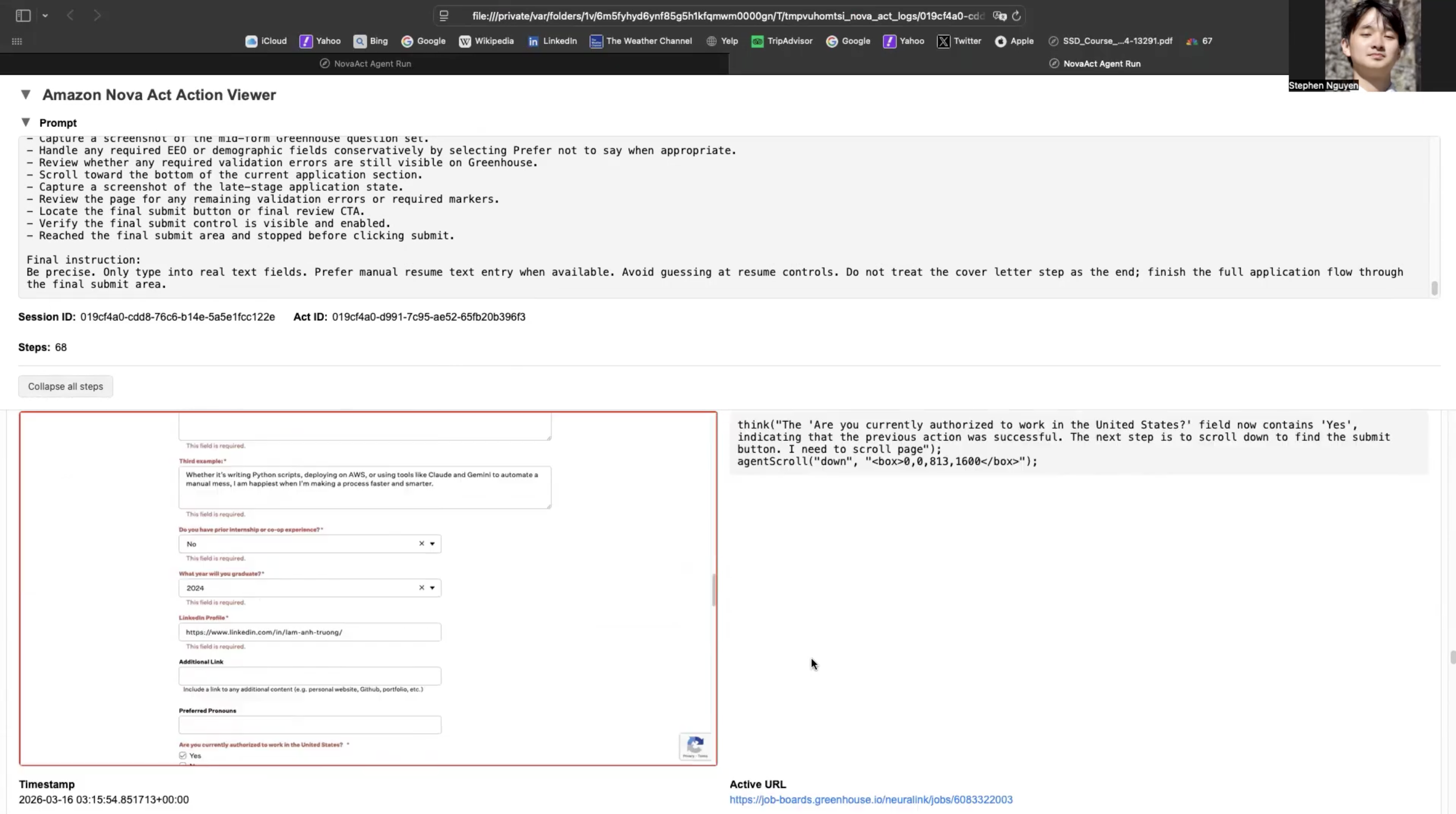The height and width of the screenshot is (814, 1456).
Task: Collapse the Amazon Nova Act Action Viewer
Action: click(25, 94)
